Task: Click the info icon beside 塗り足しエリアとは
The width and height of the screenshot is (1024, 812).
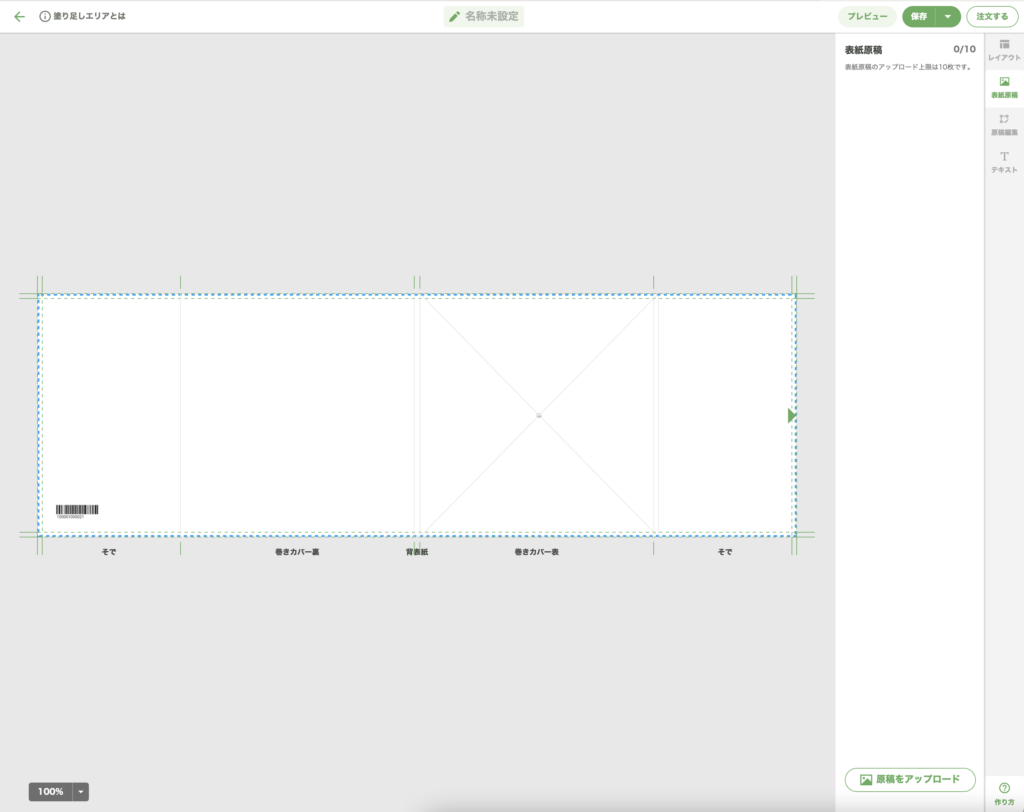Action: point(45,17)
